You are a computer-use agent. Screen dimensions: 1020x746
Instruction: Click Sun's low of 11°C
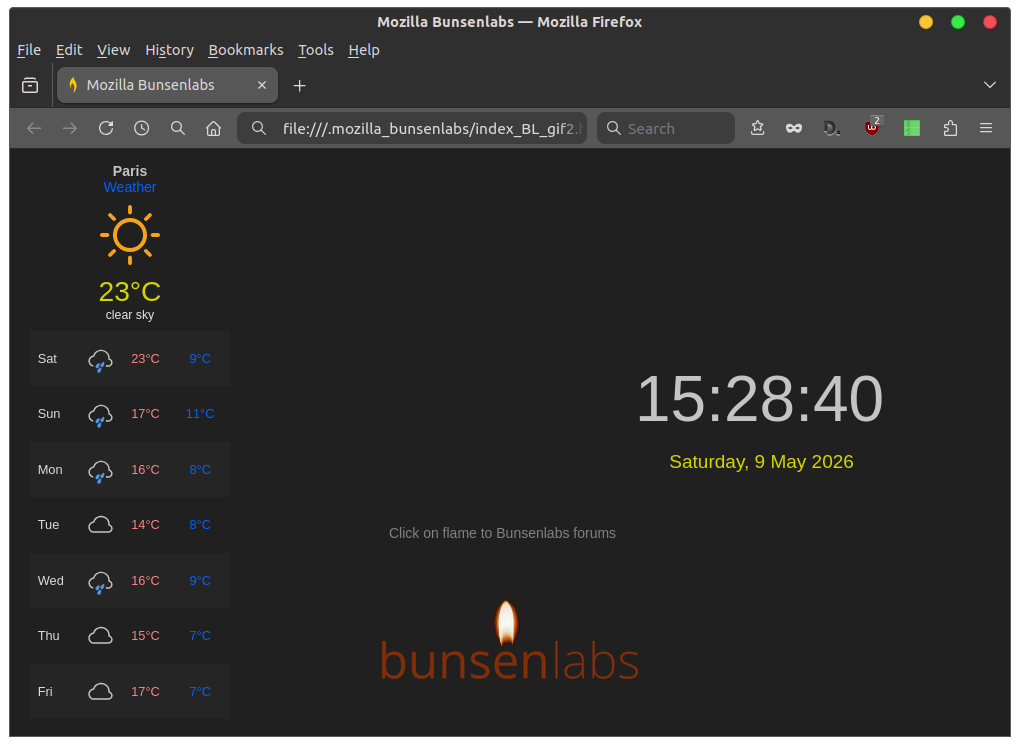click(x=200, y=414)
